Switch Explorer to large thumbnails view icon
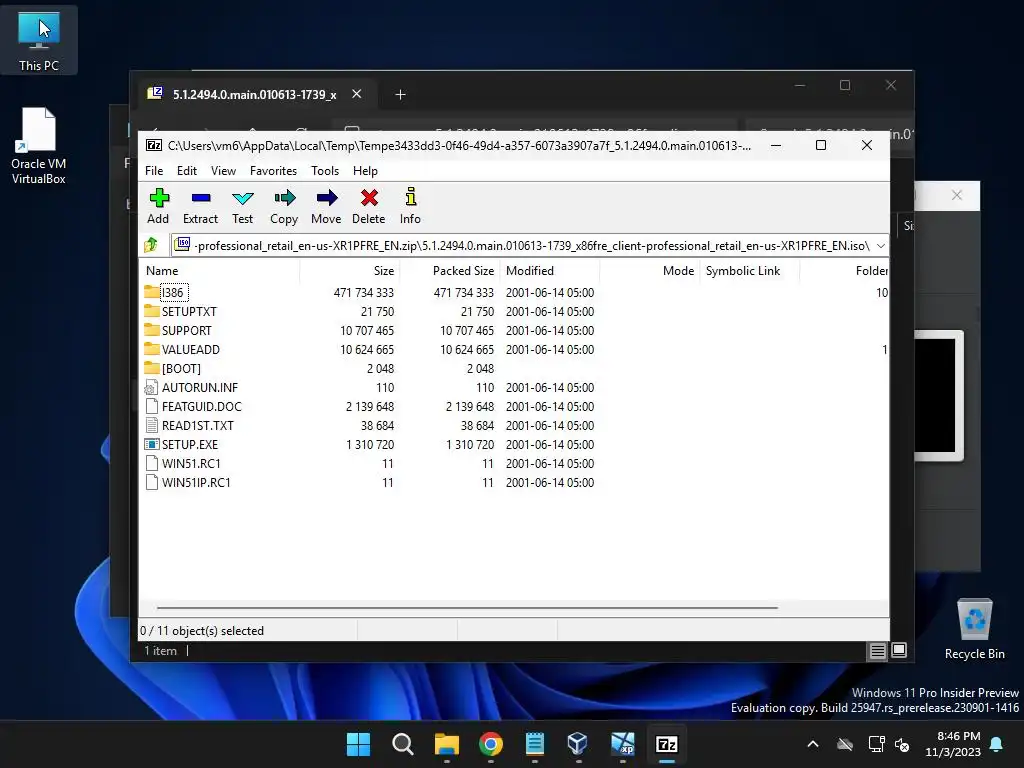The height and width of the screenshot is (768, 1024). point(899,650)
